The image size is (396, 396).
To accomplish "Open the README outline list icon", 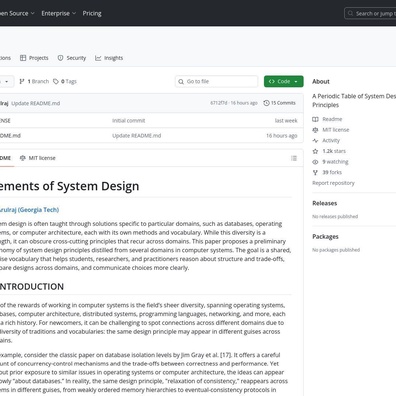I will pyautogui.click(x=294, y=158).
